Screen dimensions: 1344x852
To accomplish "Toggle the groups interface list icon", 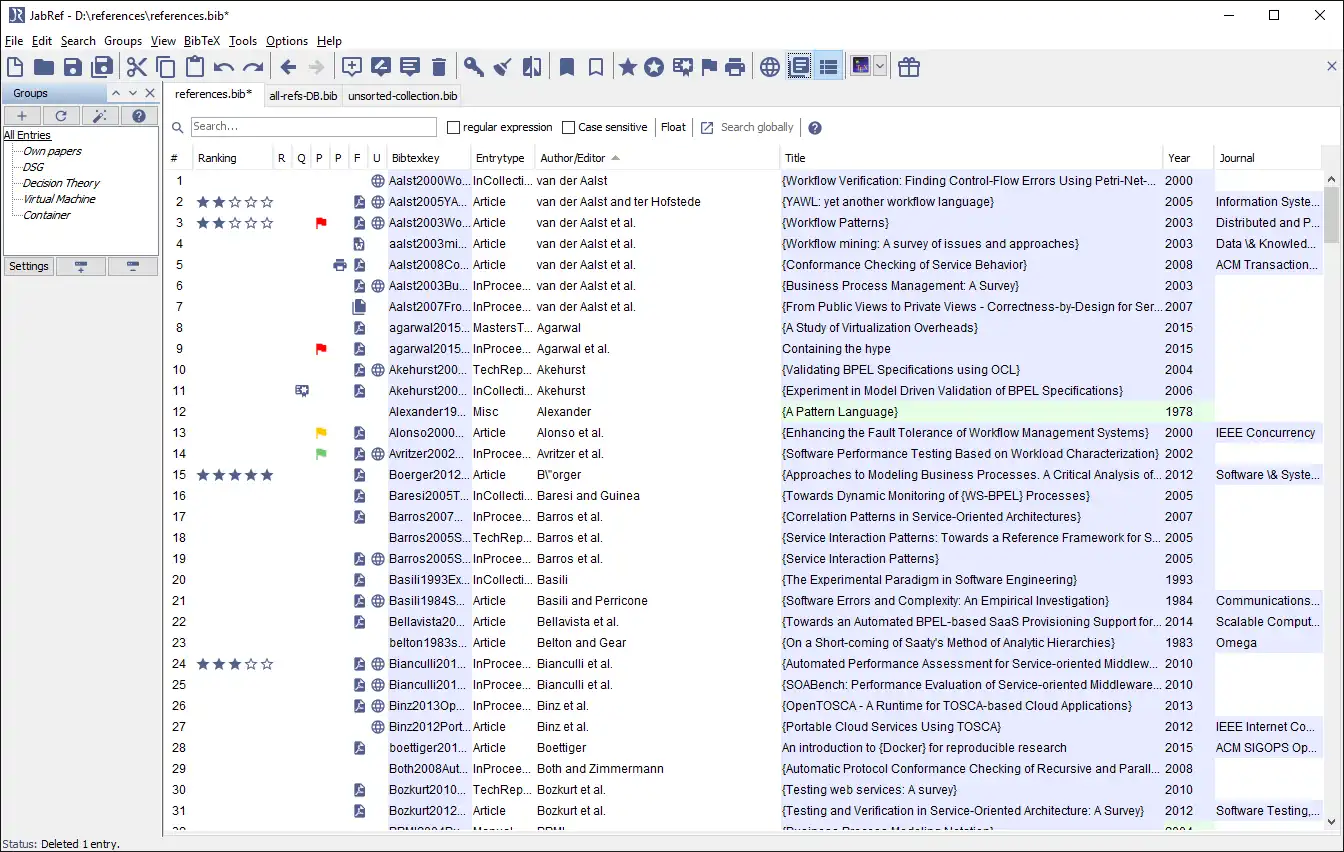I will [828, 67].
